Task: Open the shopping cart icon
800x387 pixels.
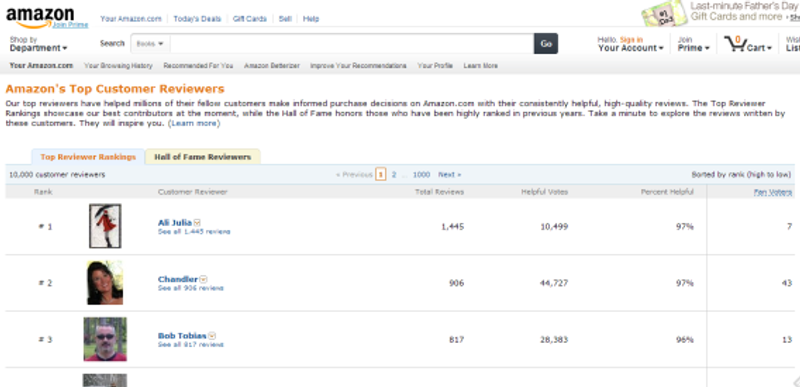Action: (735, 44)
